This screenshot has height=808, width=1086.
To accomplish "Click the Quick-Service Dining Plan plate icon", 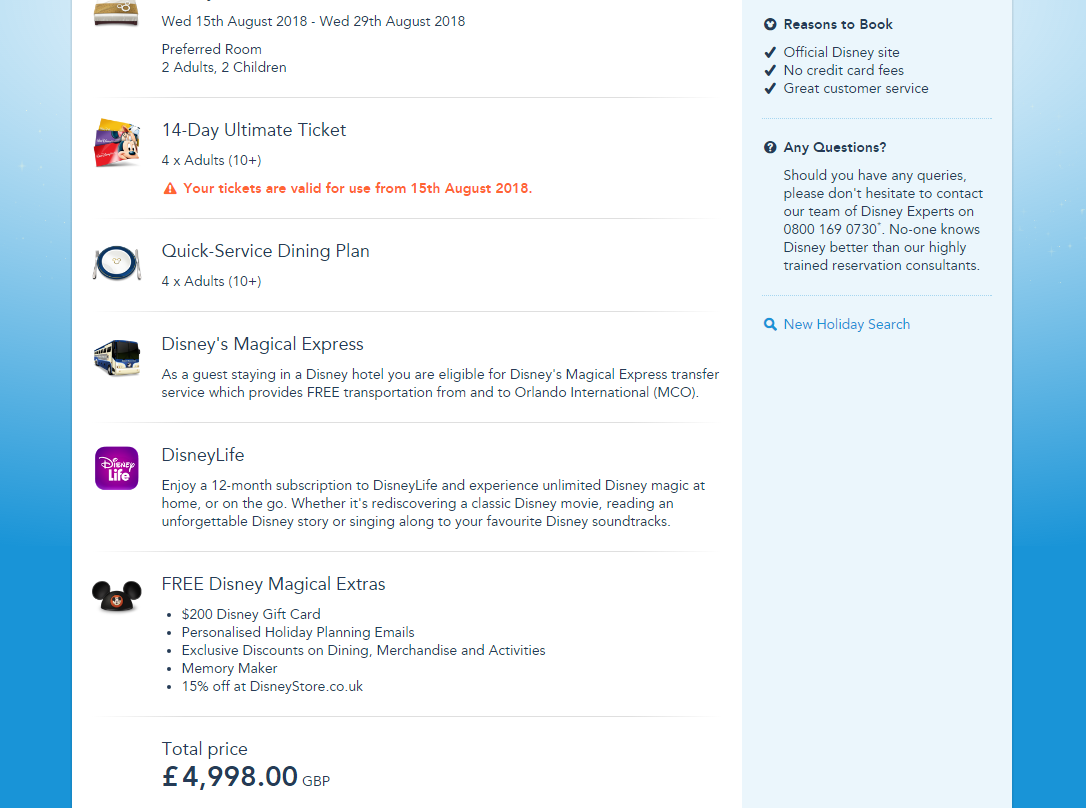I will (x=117, y=263).
